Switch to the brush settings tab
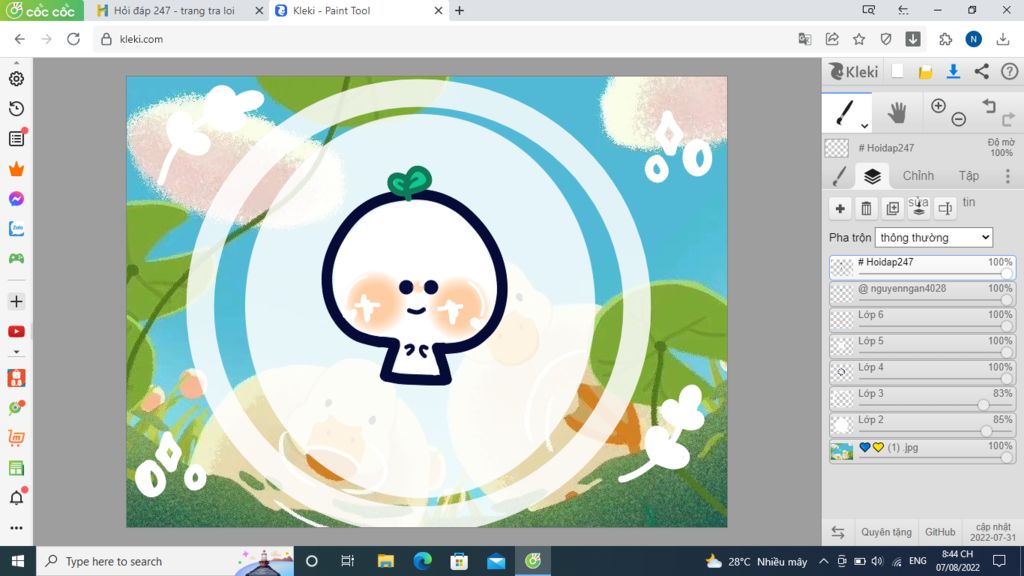The height and width of the screenshot is (576, 1024). click(x=840, y=176)
